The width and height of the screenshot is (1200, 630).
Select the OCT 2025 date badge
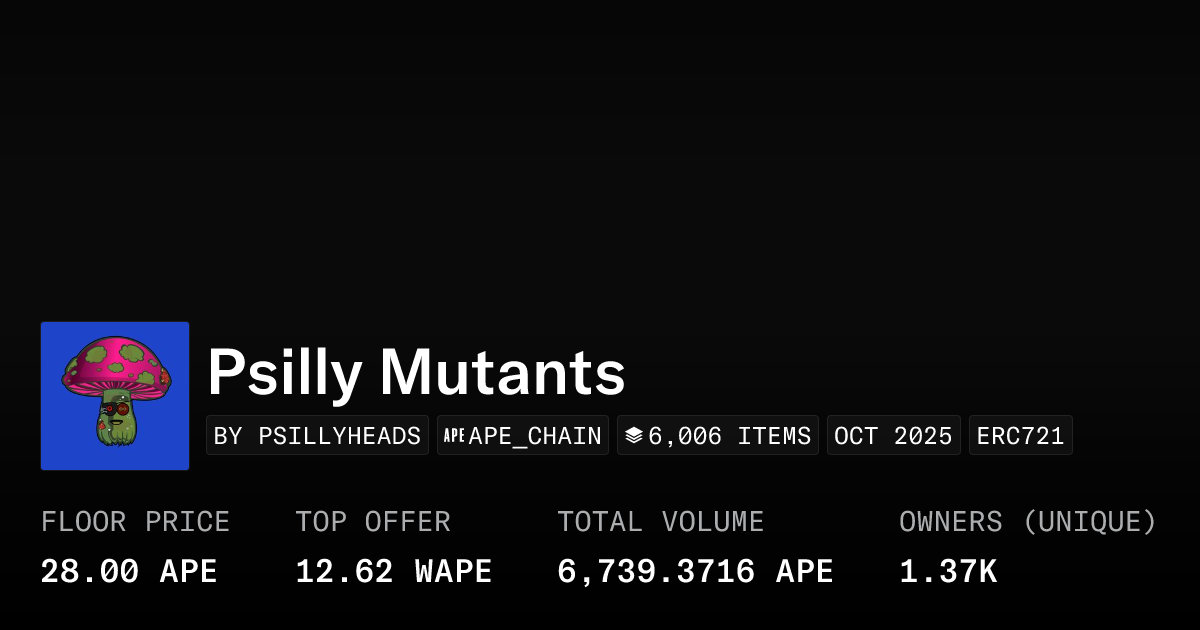tap(893, 436)
